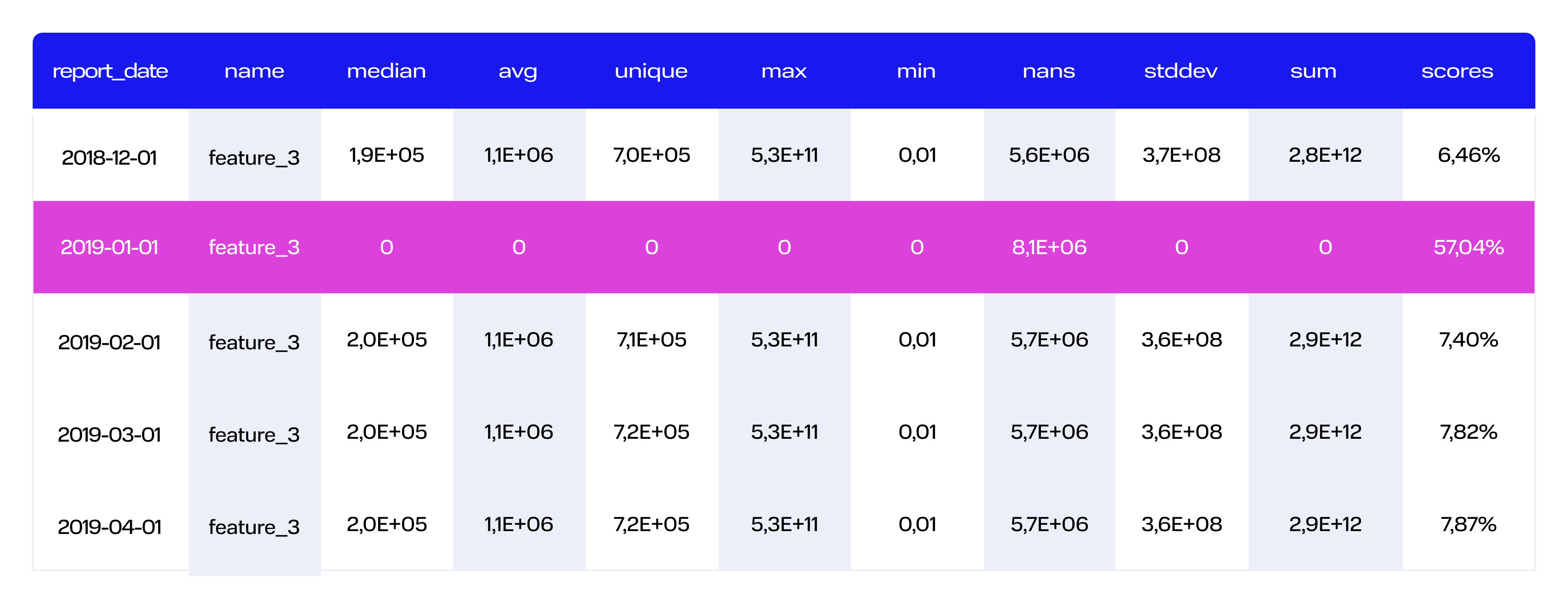Image resolution: width=1568 pixels, height=603 pixels.
Task: Click the 2018-12-01 date cell
Action: tap(109, 158)
